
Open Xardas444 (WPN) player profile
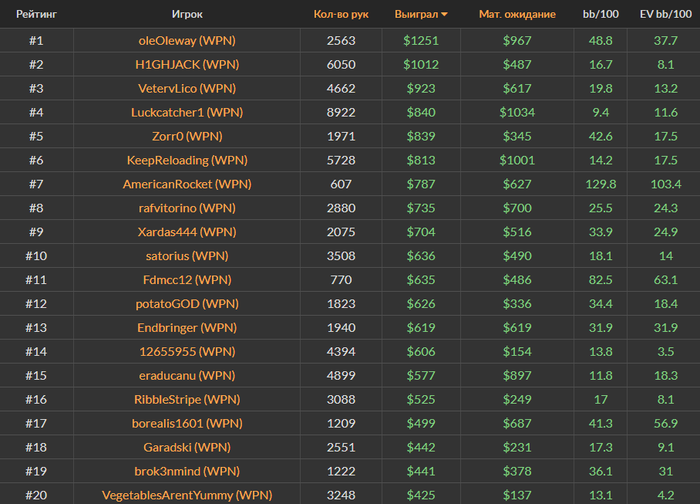187,232
